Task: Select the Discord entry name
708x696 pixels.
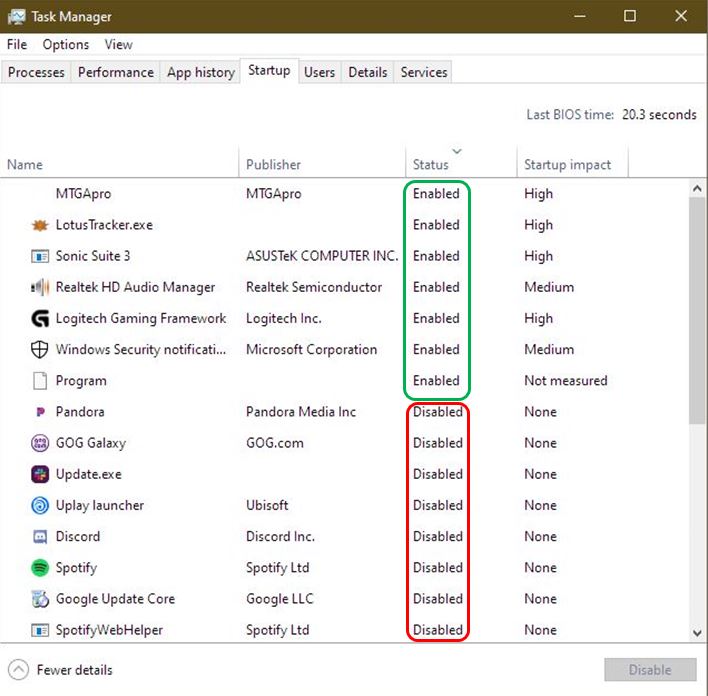Action: click(78, 537)
